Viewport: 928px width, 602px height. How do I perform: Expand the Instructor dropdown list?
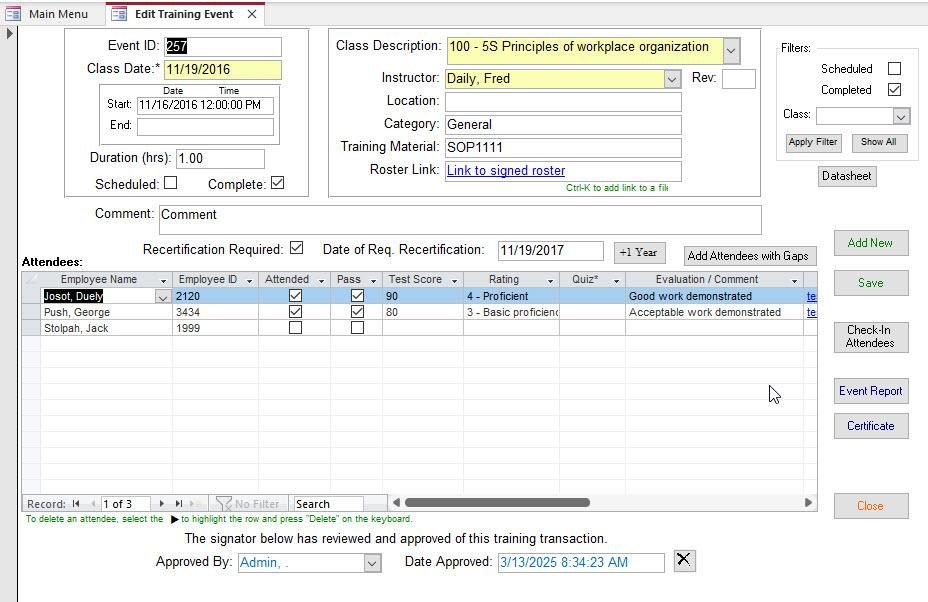click(x=672, y=79)
